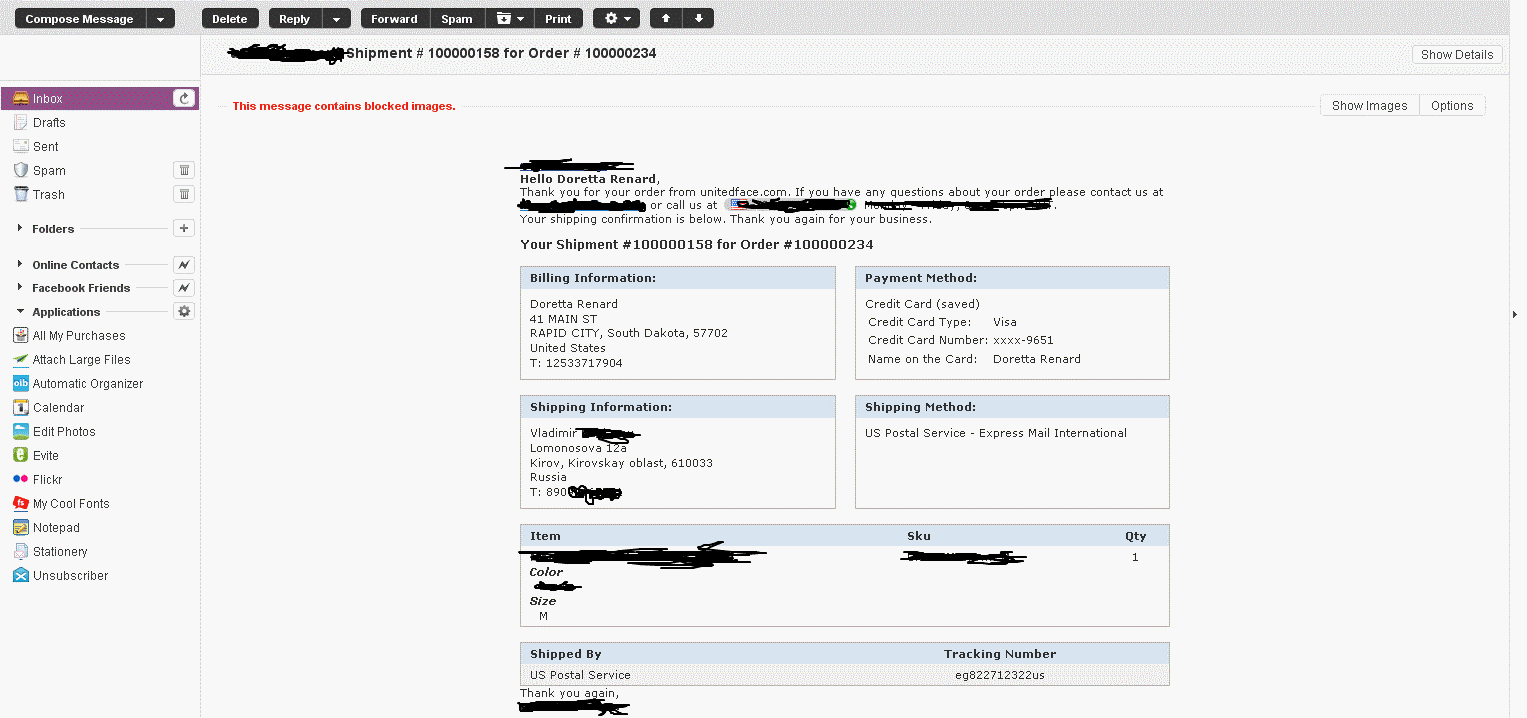Delete the current message
The width and height of the screenshot is (1527, 718).
pos(230,18)
